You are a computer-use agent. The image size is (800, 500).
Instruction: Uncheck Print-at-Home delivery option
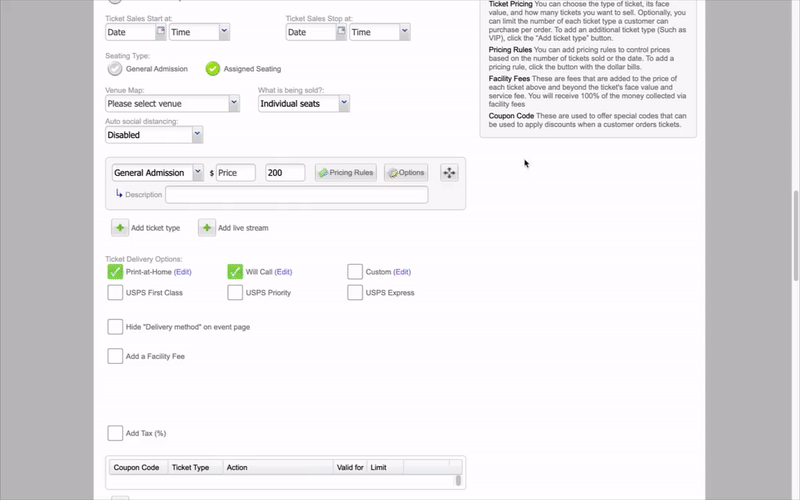click(115, 271)
